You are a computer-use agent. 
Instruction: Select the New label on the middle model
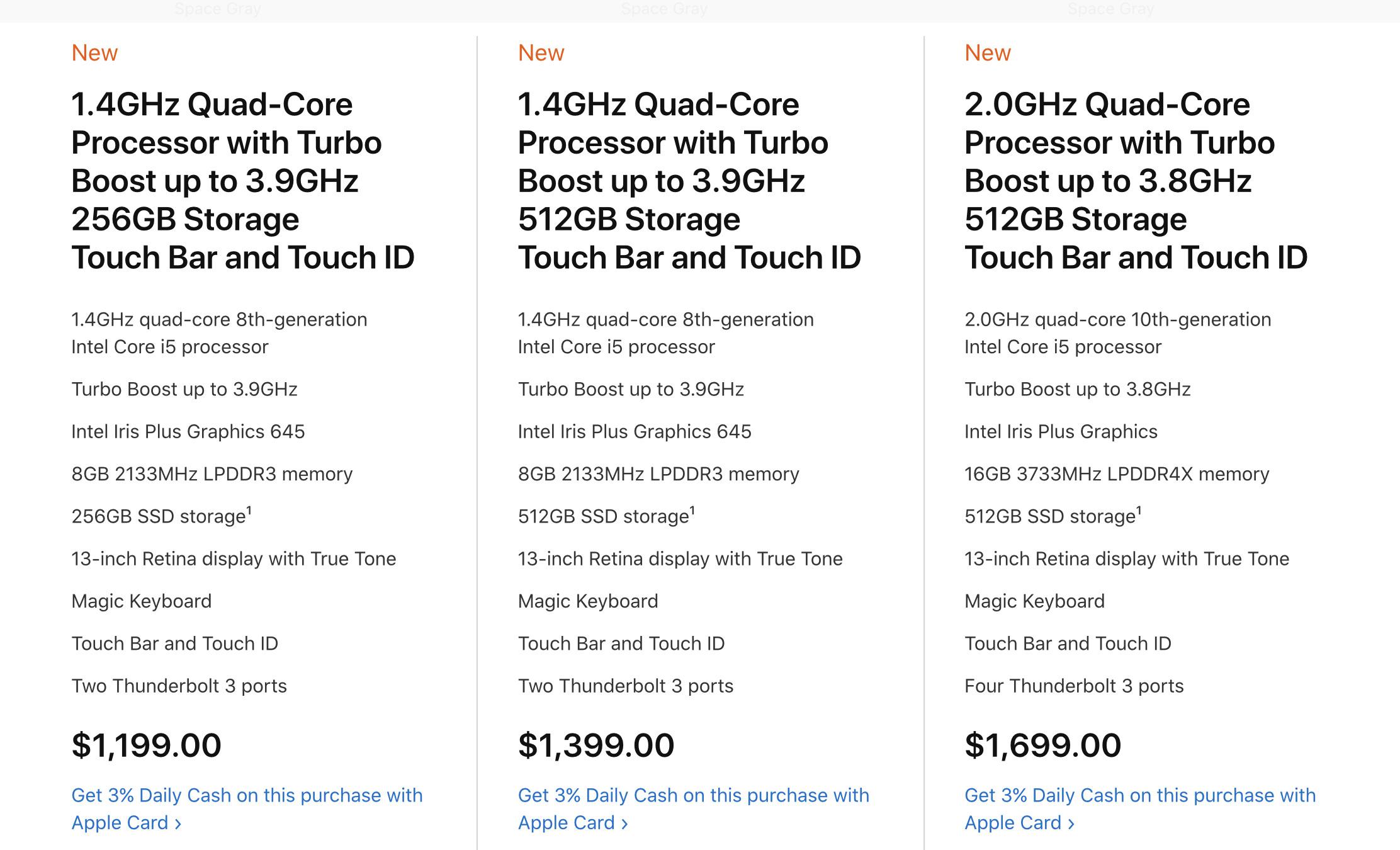point(541,52)
